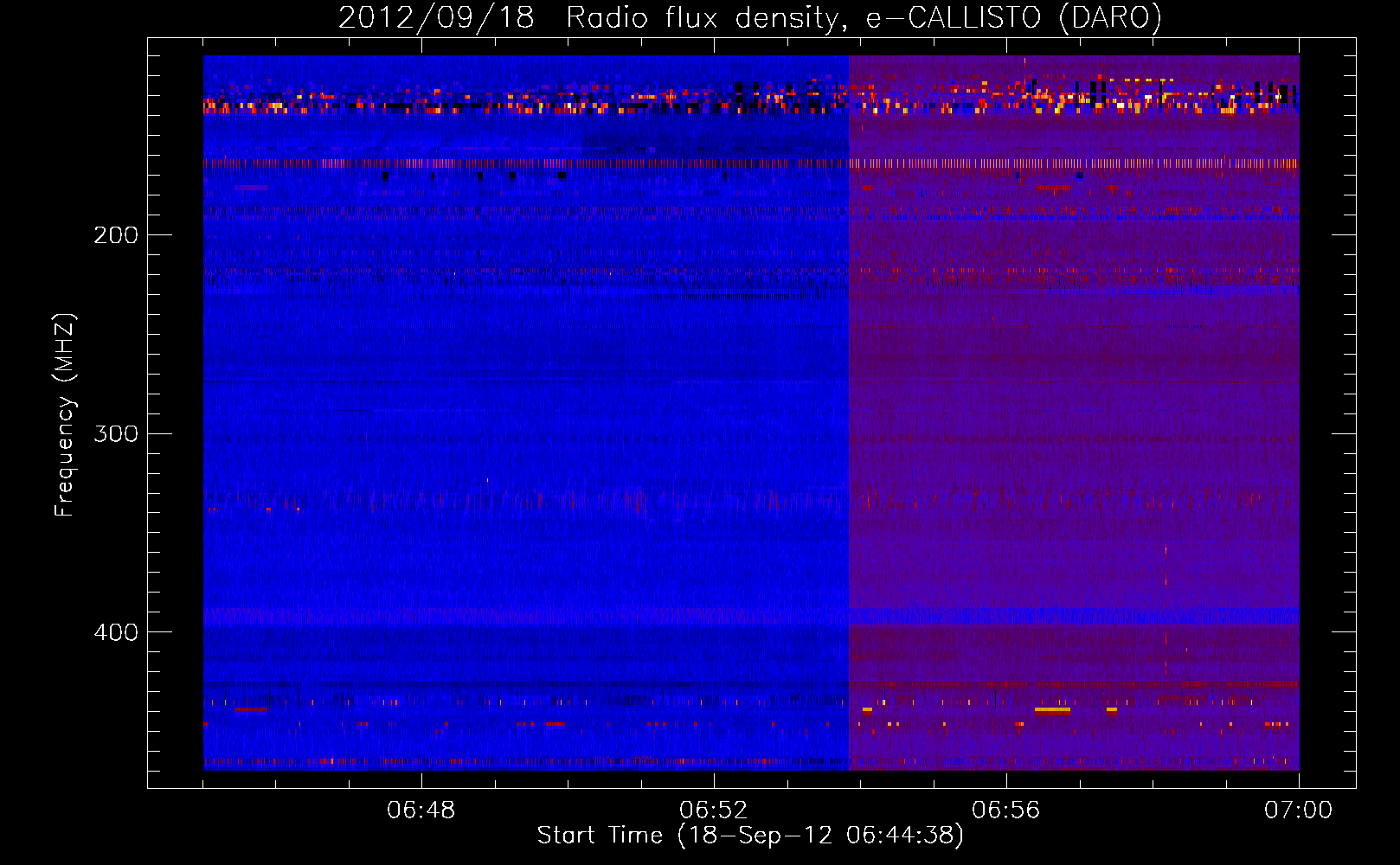Select the 06:48 time tick label

(421, 811)
